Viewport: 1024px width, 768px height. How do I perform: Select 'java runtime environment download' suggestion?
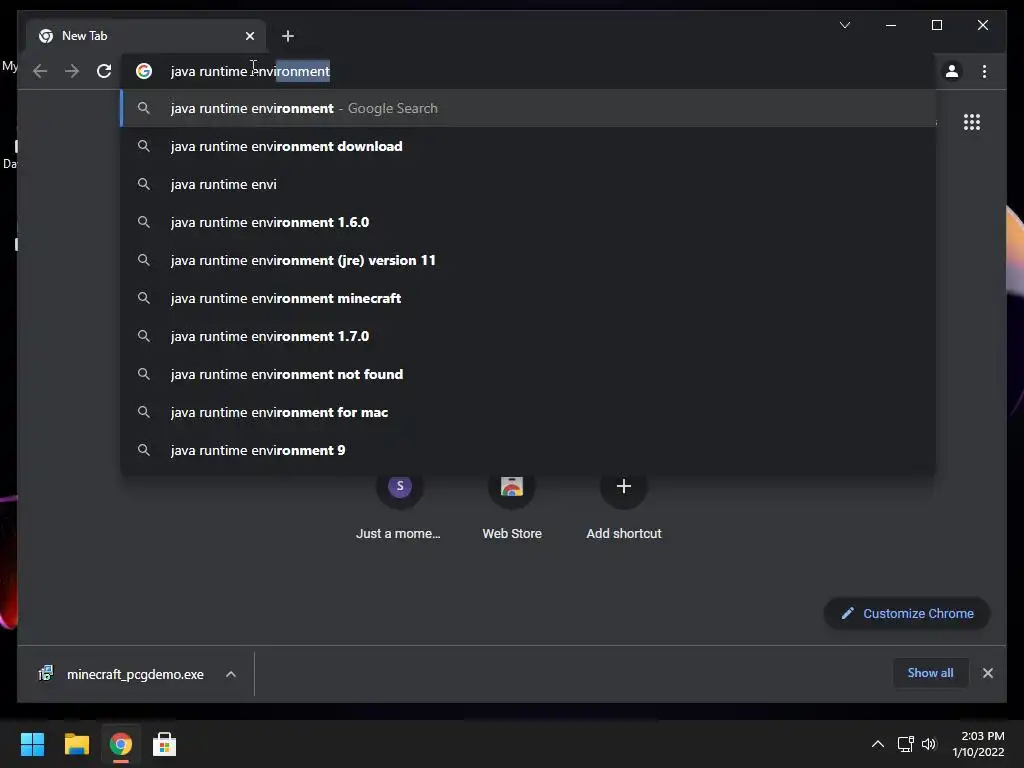[x=528, y=146]
